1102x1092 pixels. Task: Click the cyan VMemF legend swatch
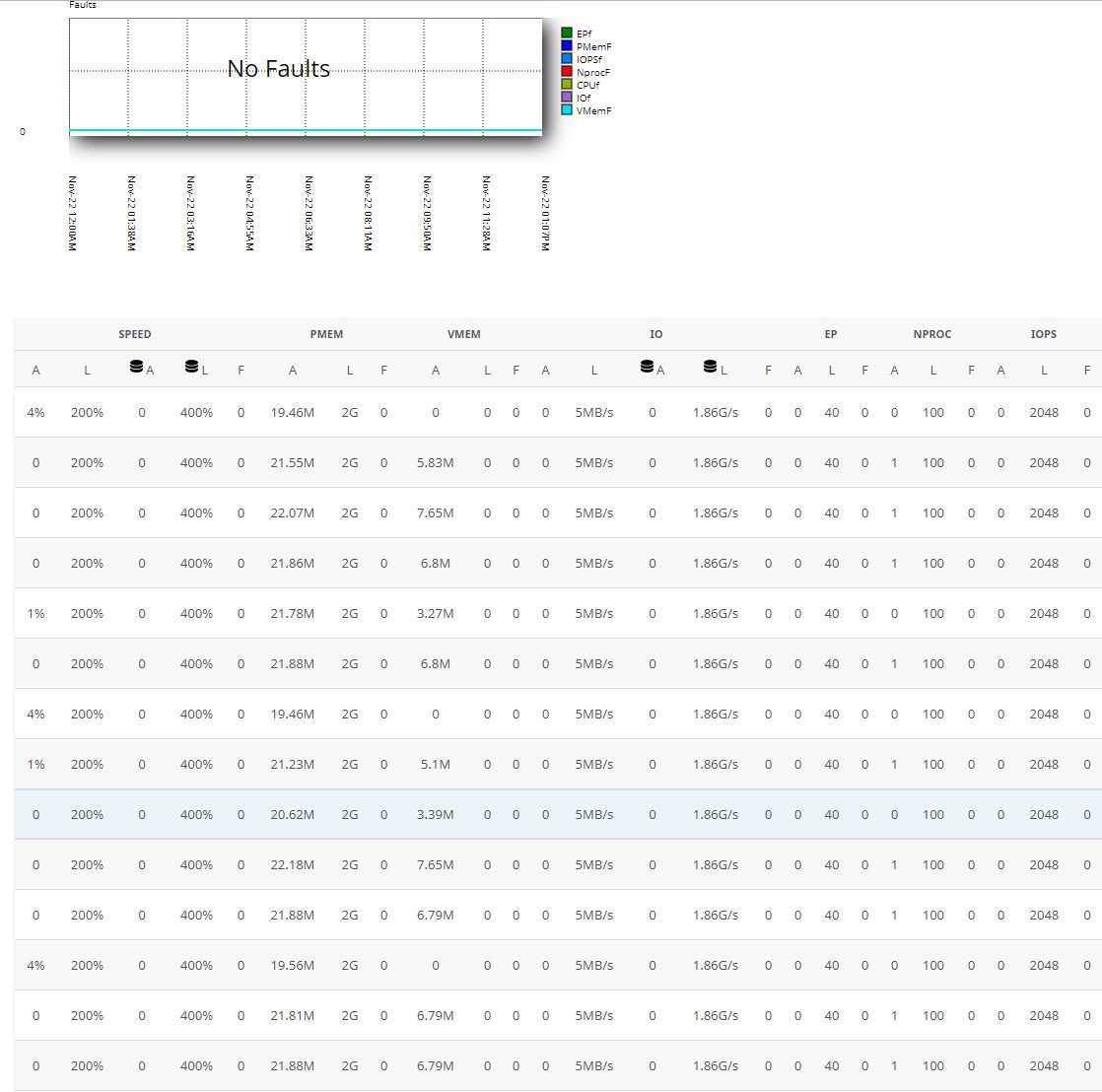point(567,110)
